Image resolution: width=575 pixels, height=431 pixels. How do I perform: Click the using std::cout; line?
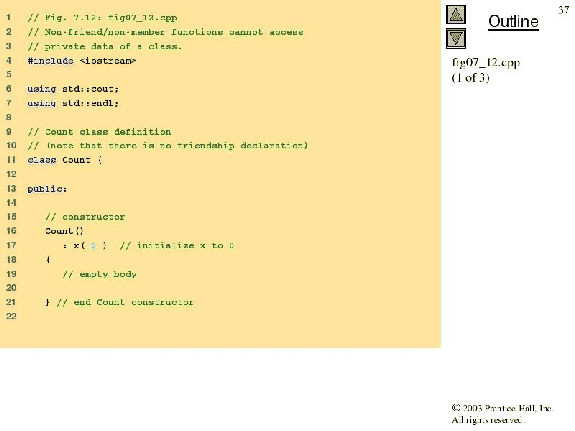73,89
